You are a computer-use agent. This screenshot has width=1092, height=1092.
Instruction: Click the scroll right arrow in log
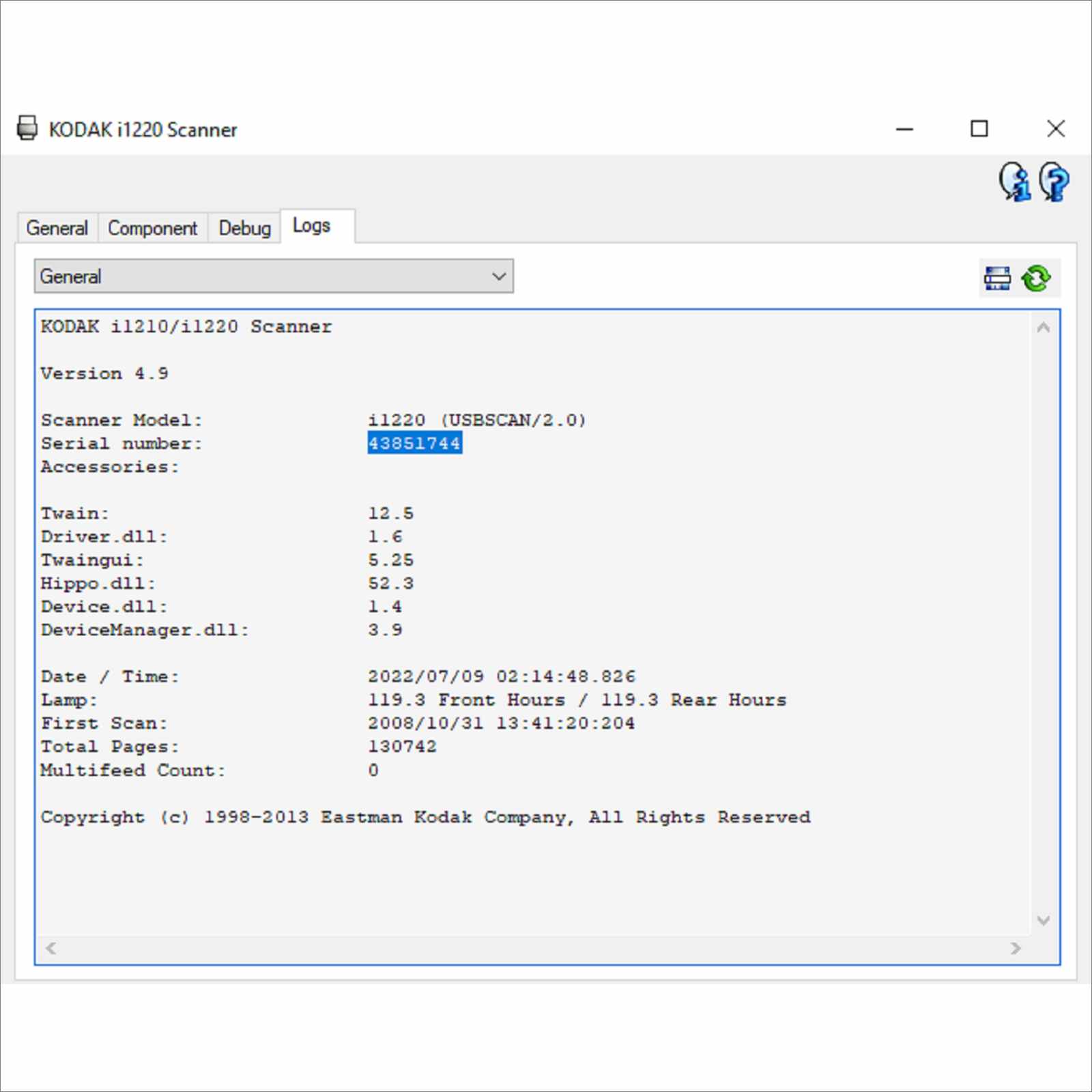tap(1016, 948)
